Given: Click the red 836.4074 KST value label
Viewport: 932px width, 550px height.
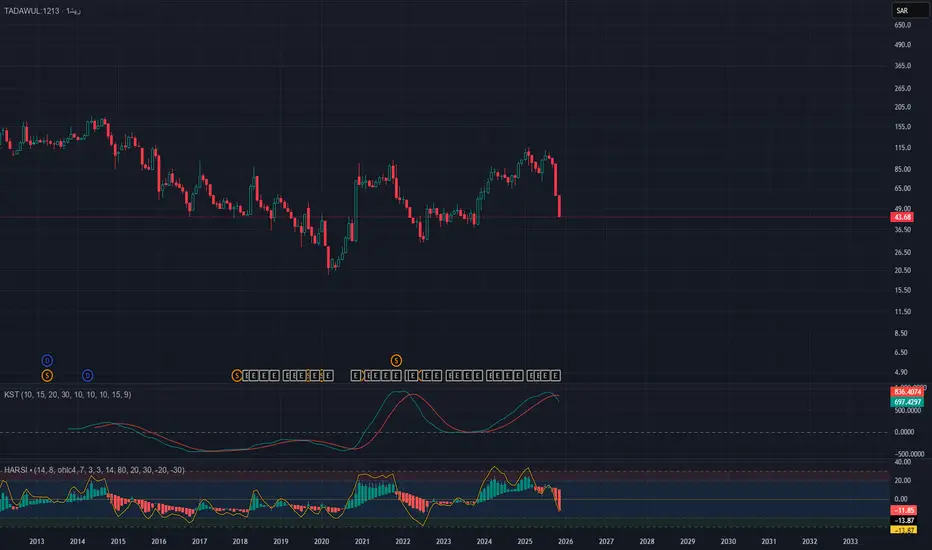Looking at the screenshot, I should [x=907, y=392].
